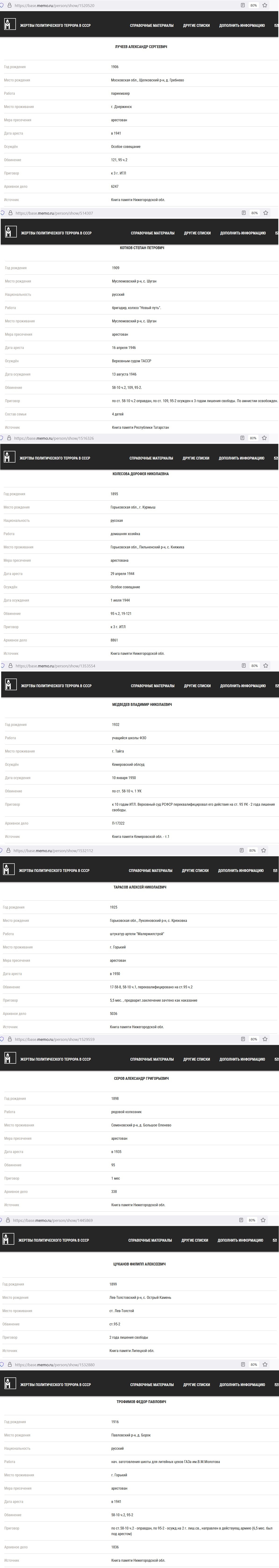The width and height of the screenshot is (279, 1568).
Task: Open Другие списки menu above Котков record
Action: coord(197,233)
